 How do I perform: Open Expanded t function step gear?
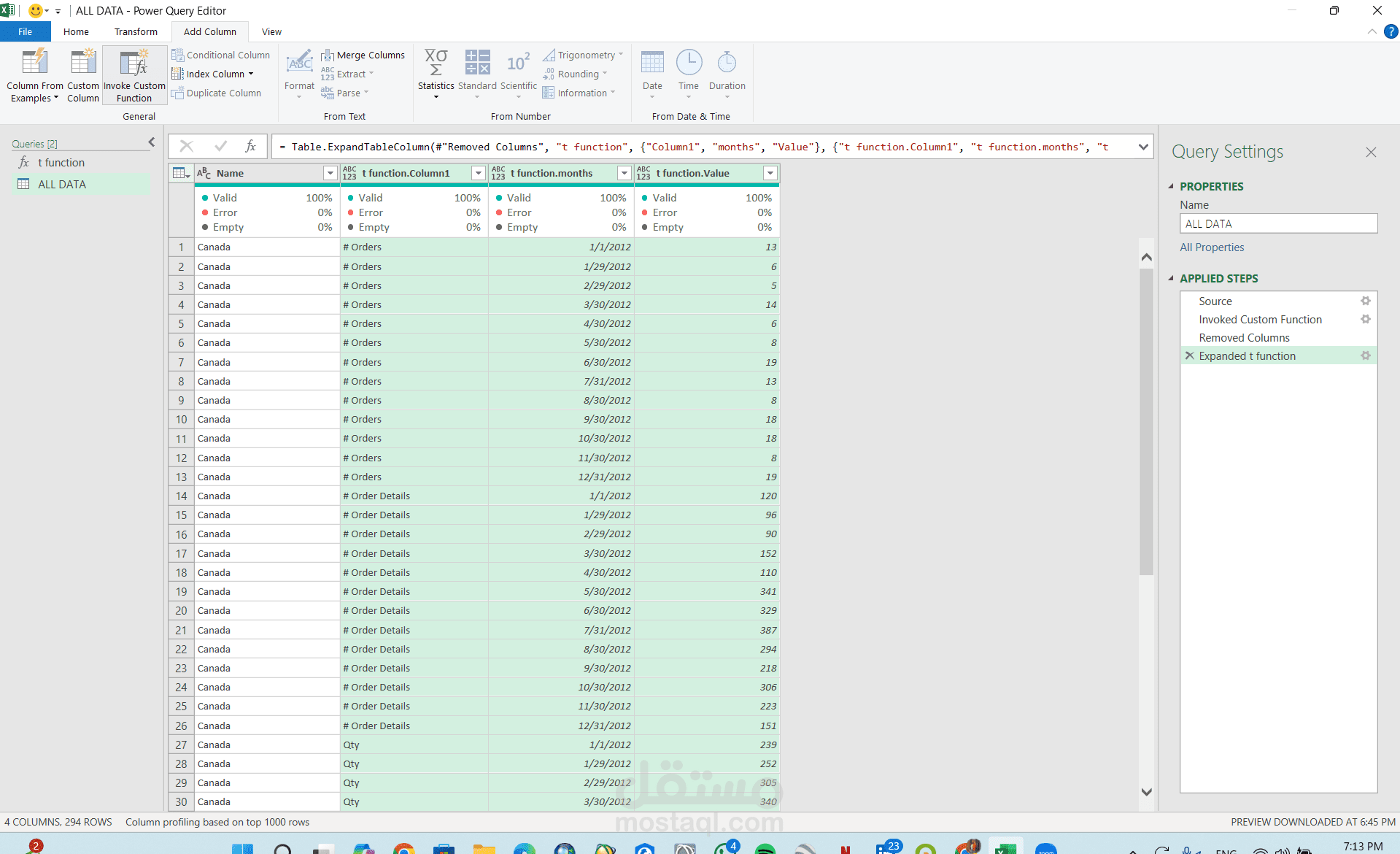[x=1365, y=355]
